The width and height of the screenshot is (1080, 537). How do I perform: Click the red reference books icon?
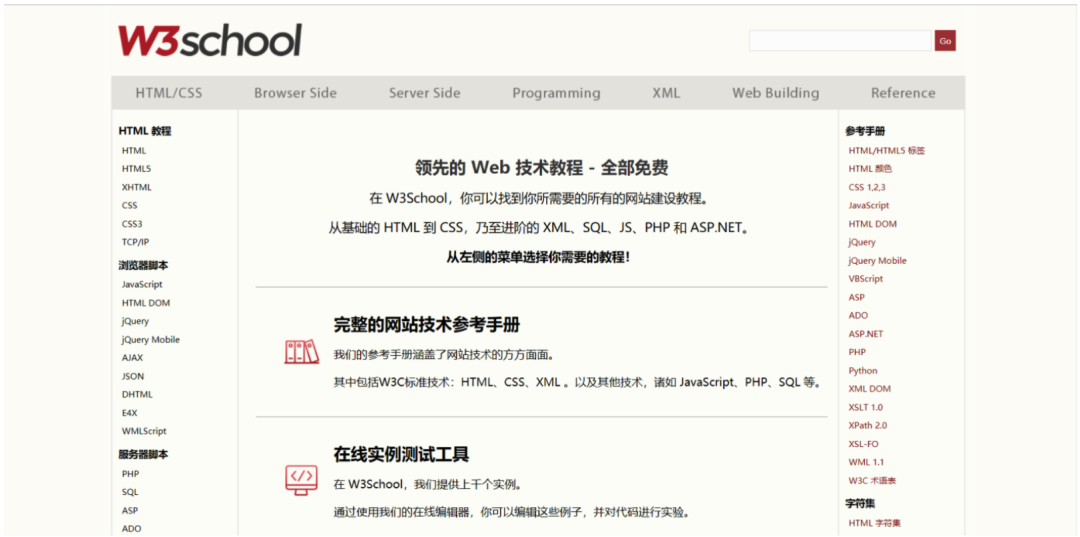[x=302, y=352]
